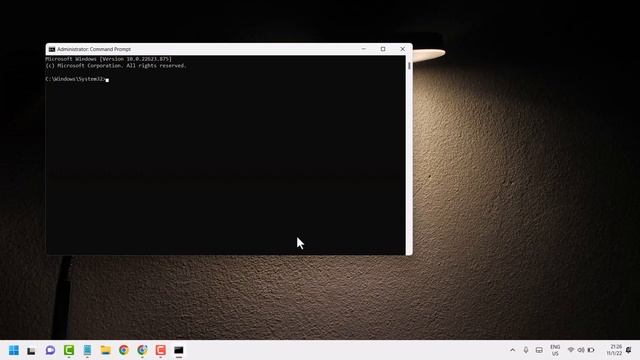Maximize the Command Prompt window
This screenshot has width=640, height=360.
tap(383, 49)
